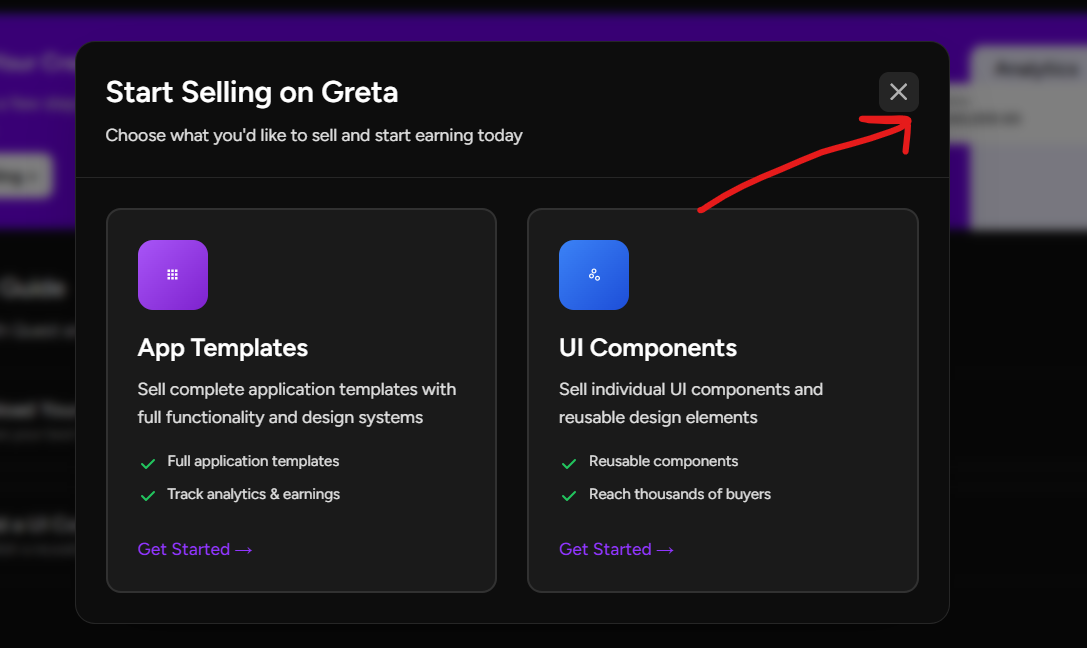The image size is (1087, 648).
Task: Click the 'Sell complete application templates' description
Action: pyautogui.click(x=297, y=403)
